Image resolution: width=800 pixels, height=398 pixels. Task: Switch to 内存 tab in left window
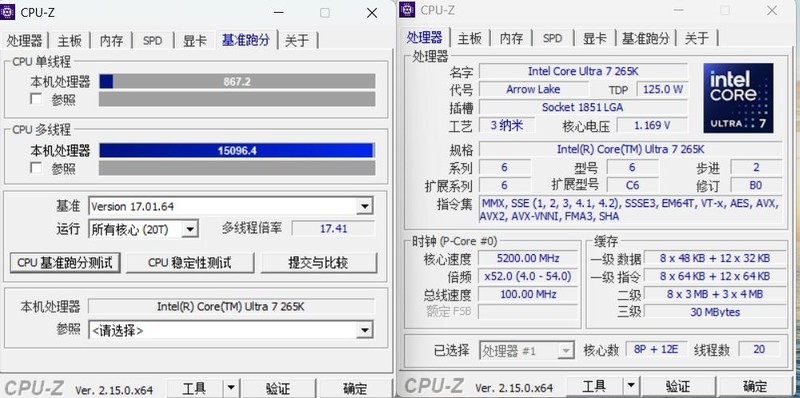point(111,41)
